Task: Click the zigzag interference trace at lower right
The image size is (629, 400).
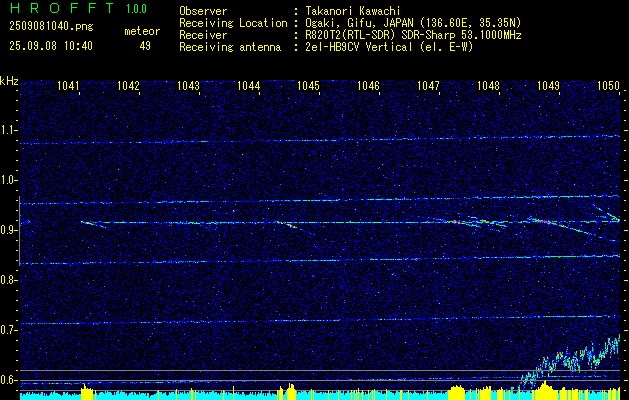Action: pyautogui.click(x=570, y=361)
